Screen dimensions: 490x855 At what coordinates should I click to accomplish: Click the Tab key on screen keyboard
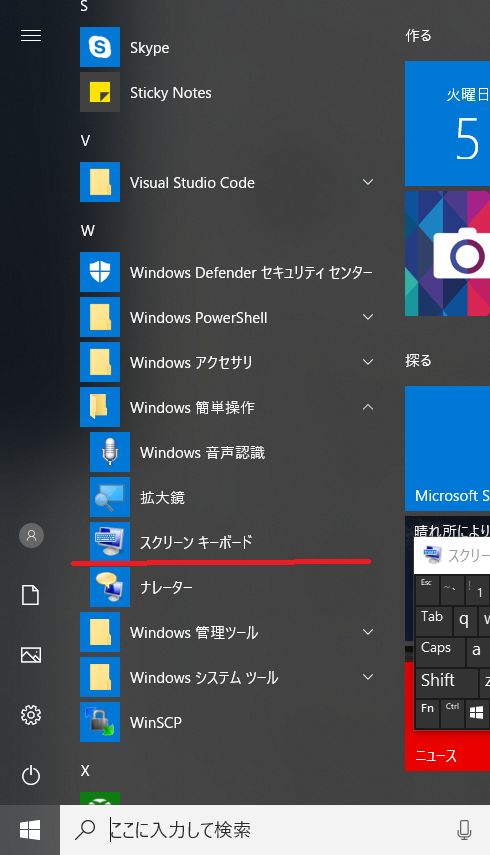(x=433, y=621)
